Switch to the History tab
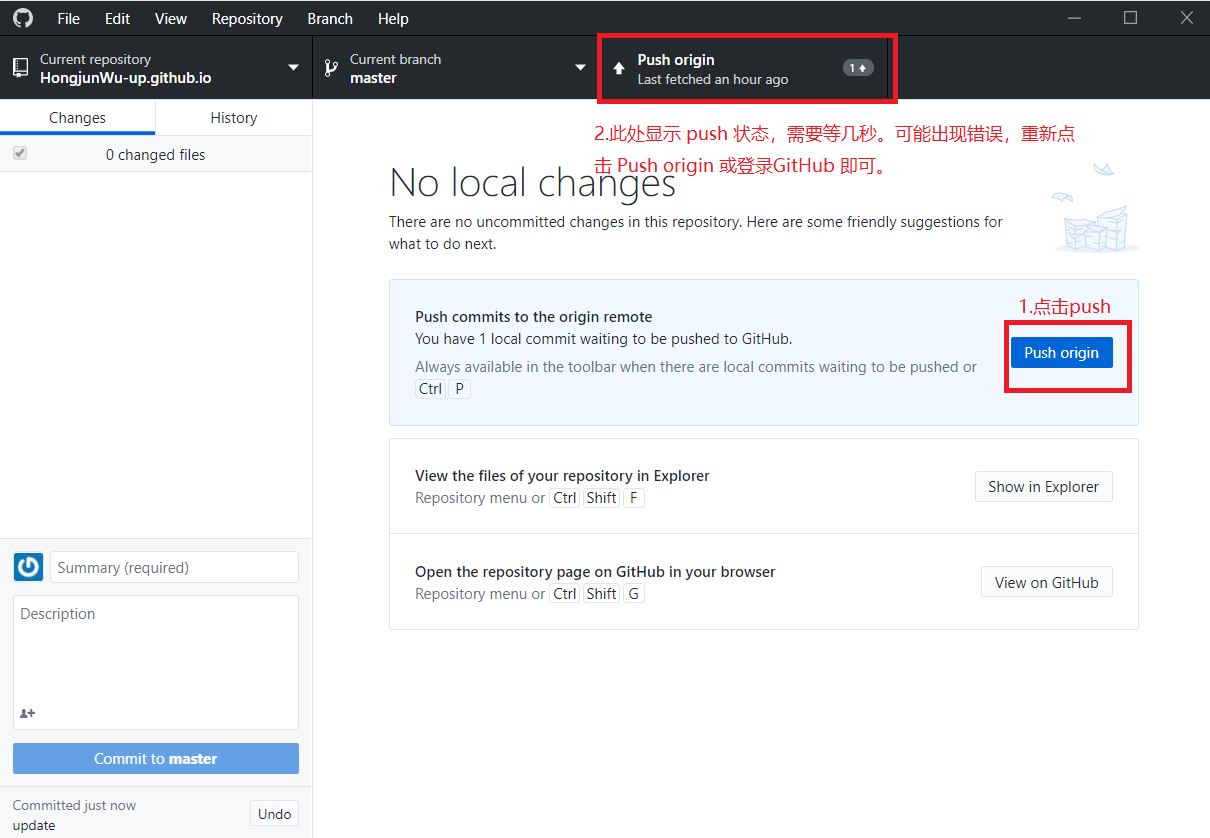1210x838 pixels. [234, 118]
